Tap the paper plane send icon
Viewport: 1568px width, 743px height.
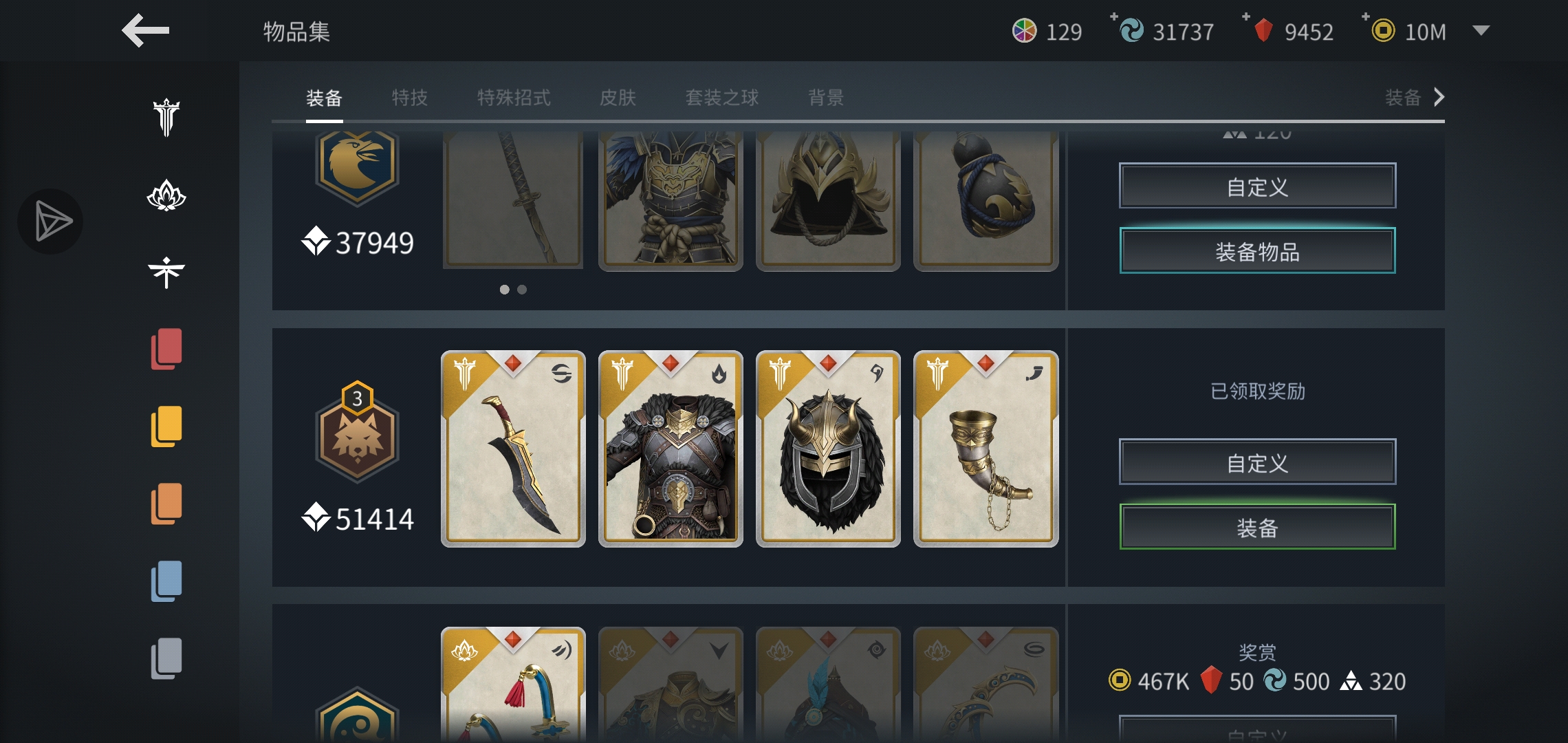[50, 222]
